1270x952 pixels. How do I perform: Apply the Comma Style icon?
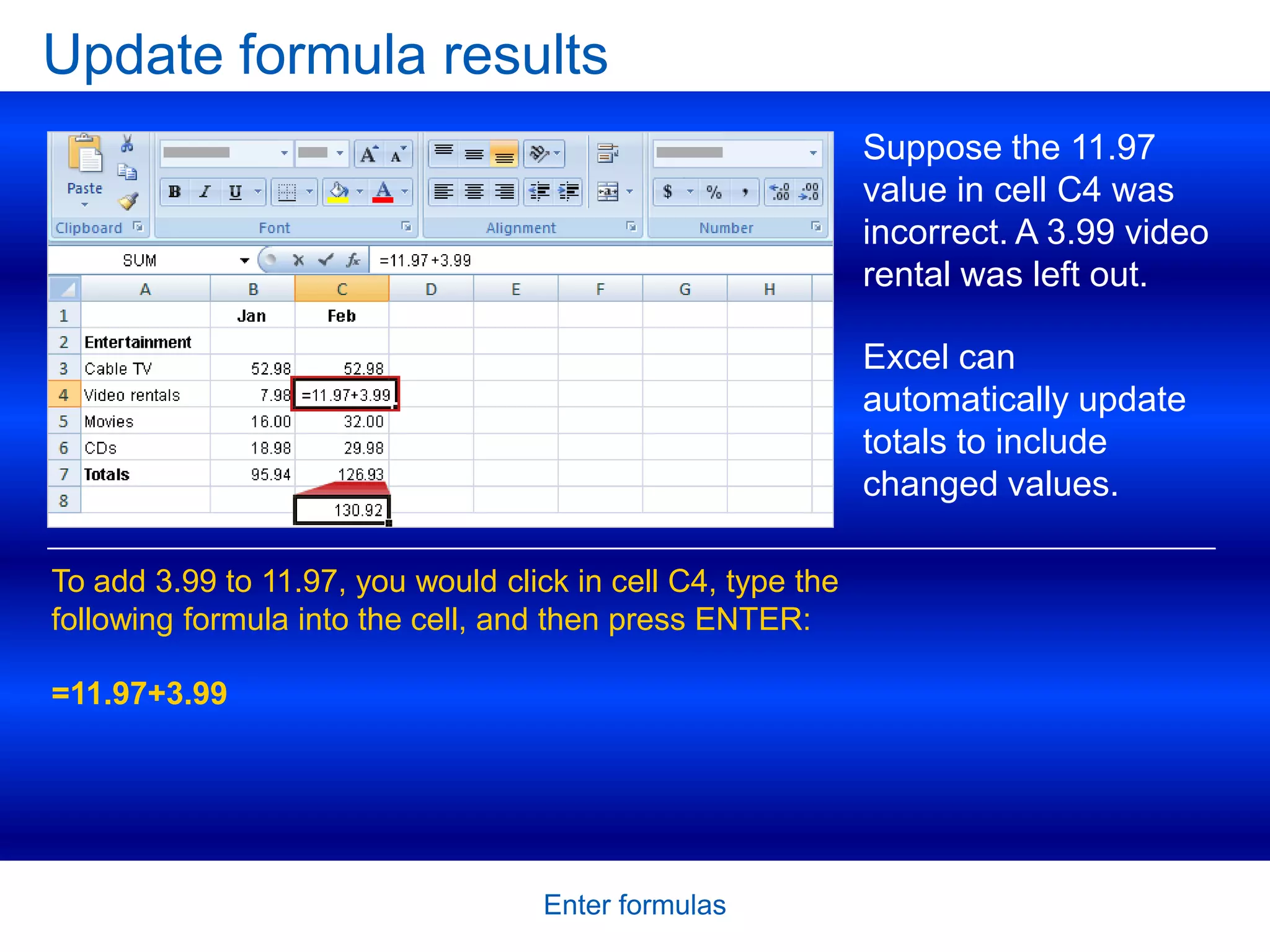click(x=745, y=192)
